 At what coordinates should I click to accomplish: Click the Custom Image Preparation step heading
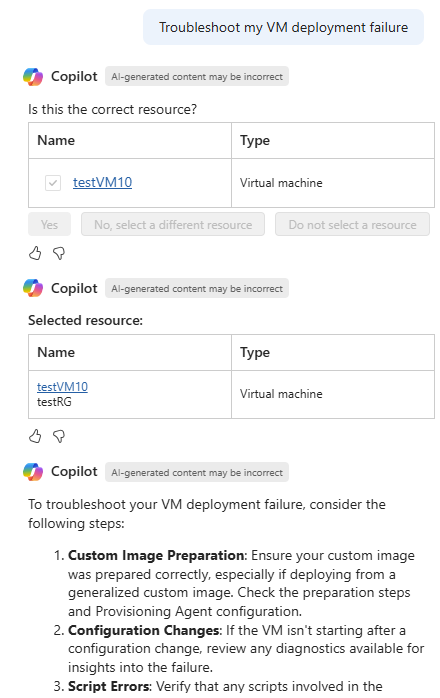pos(156,556)
